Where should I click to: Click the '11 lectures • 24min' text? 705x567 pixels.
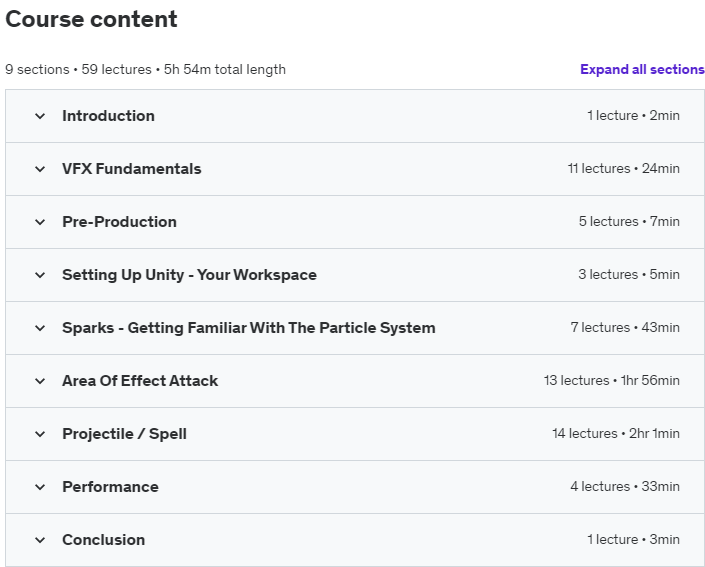(x=623, y=169)
